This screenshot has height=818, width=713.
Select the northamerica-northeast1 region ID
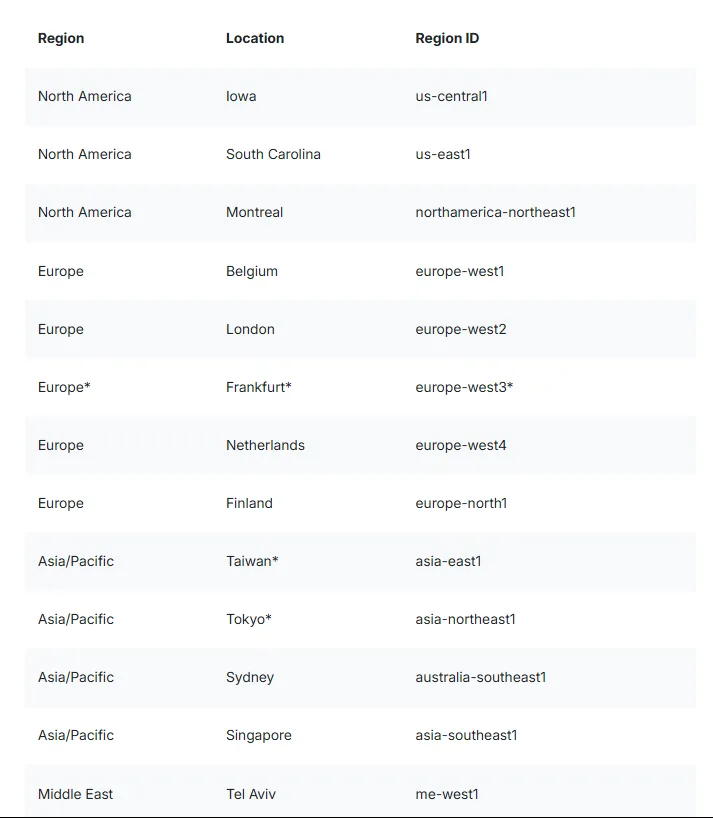495,212
